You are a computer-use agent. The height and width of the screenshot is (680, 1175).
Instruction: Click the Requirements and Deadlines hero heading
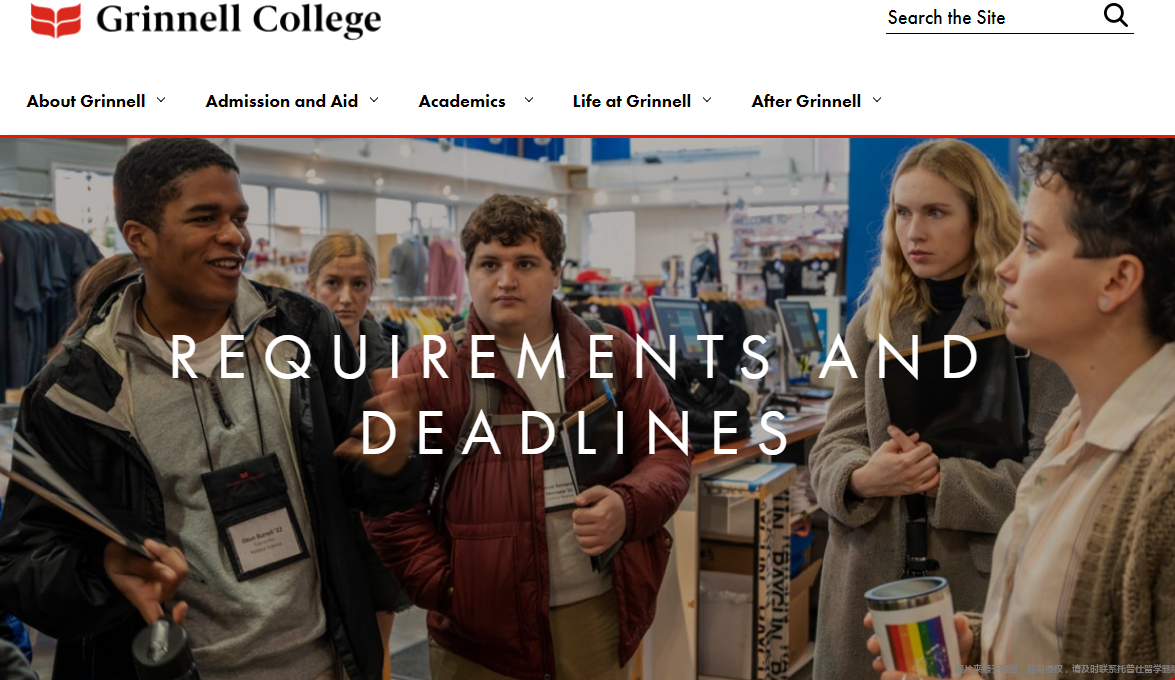pos(575,394)
